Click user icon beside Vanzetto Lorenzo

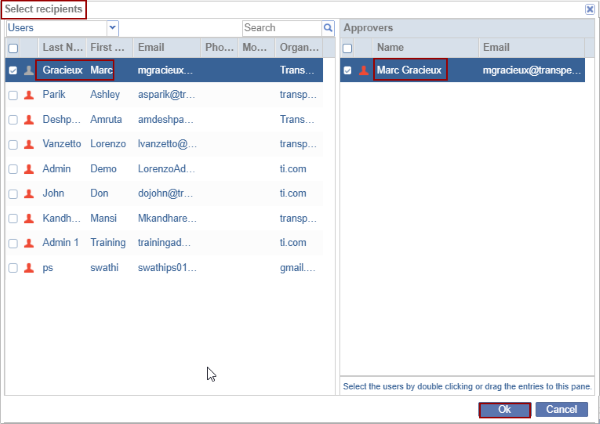click(28, 145)
